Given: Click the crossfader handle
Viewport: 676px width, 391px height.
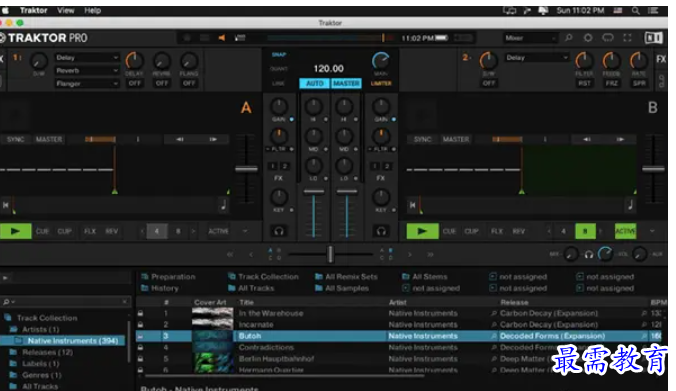Looking at the screenshot, I should [330, 254].
